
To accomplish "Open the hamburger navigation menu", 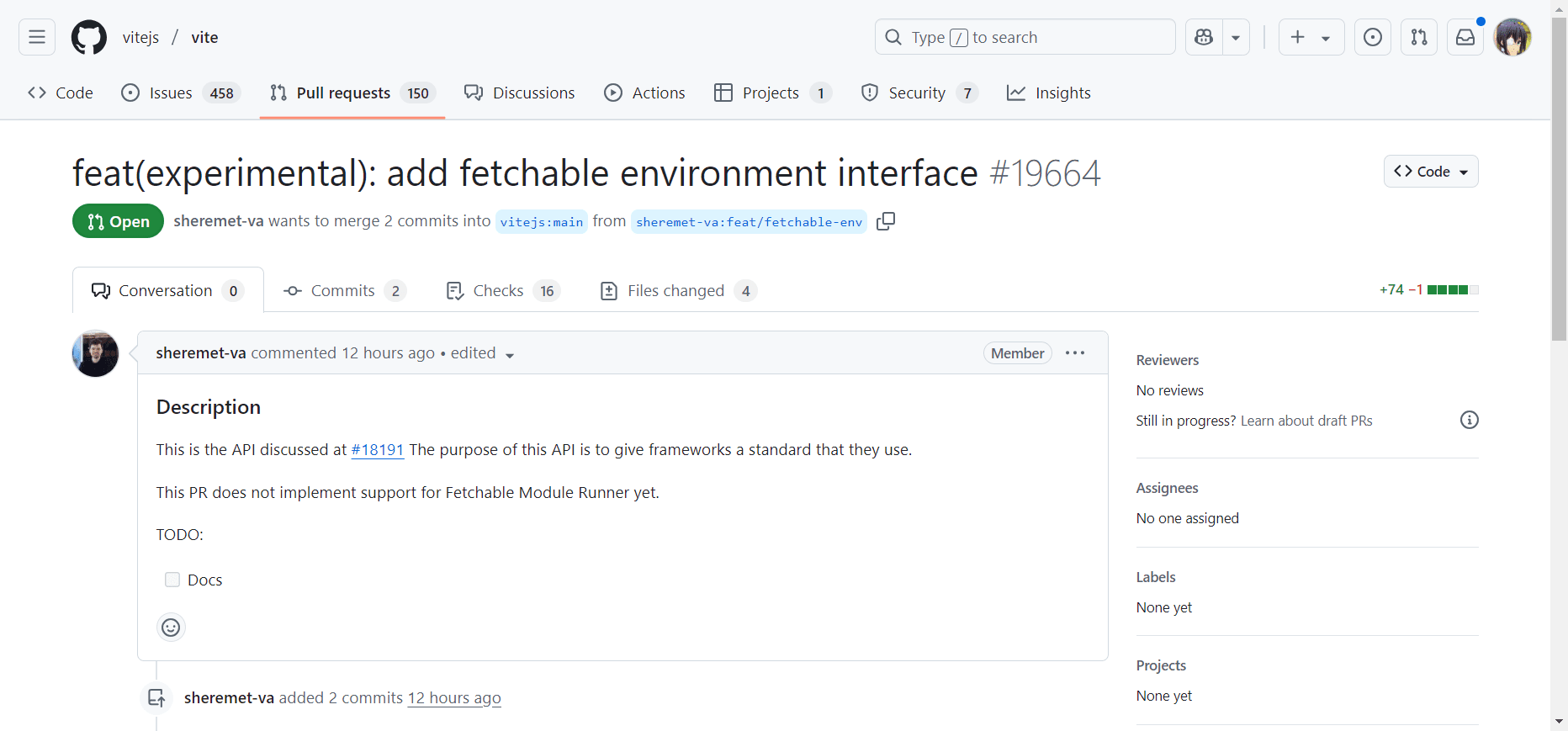I will point(37,37).
